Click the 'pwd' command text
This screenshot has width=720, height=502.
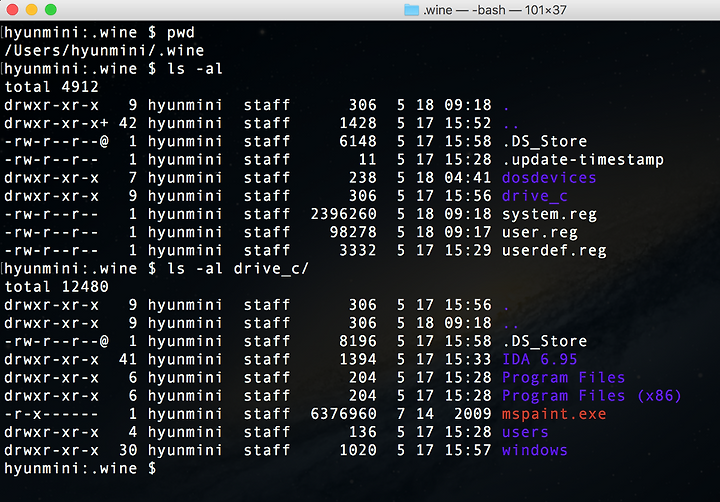181,33
